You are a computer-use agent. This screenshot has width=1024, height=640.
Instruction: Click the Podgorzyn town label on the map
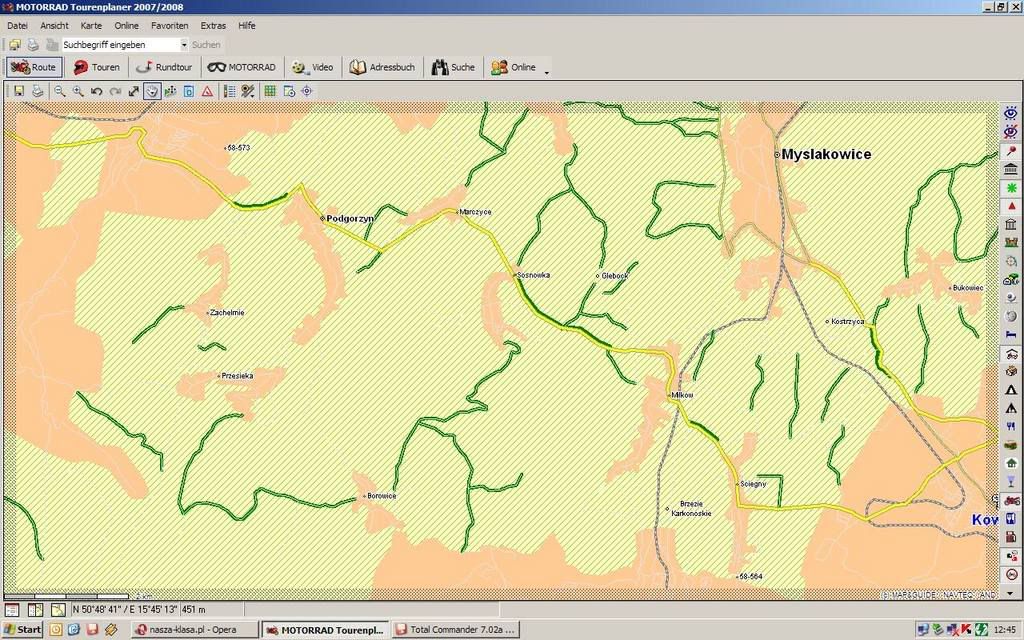[350, 219]
